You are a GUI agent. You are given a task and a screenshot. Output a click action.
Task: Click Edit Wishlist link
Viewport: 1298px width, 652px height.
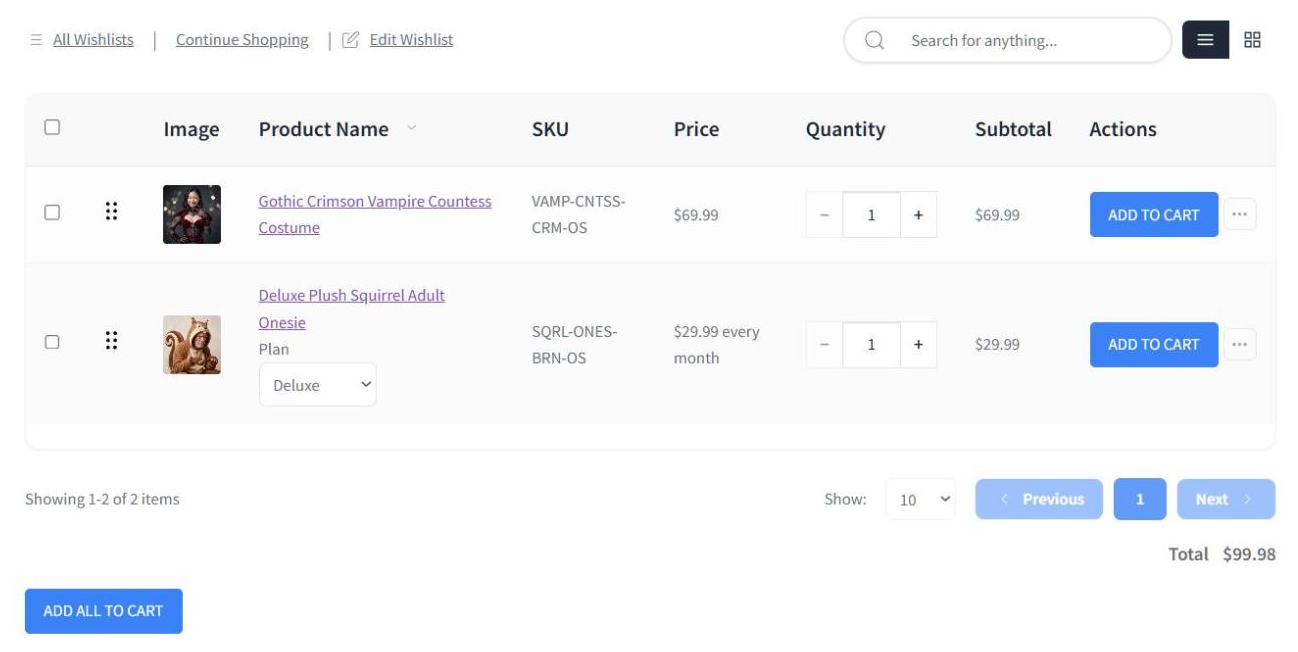[x=411, y=40]
